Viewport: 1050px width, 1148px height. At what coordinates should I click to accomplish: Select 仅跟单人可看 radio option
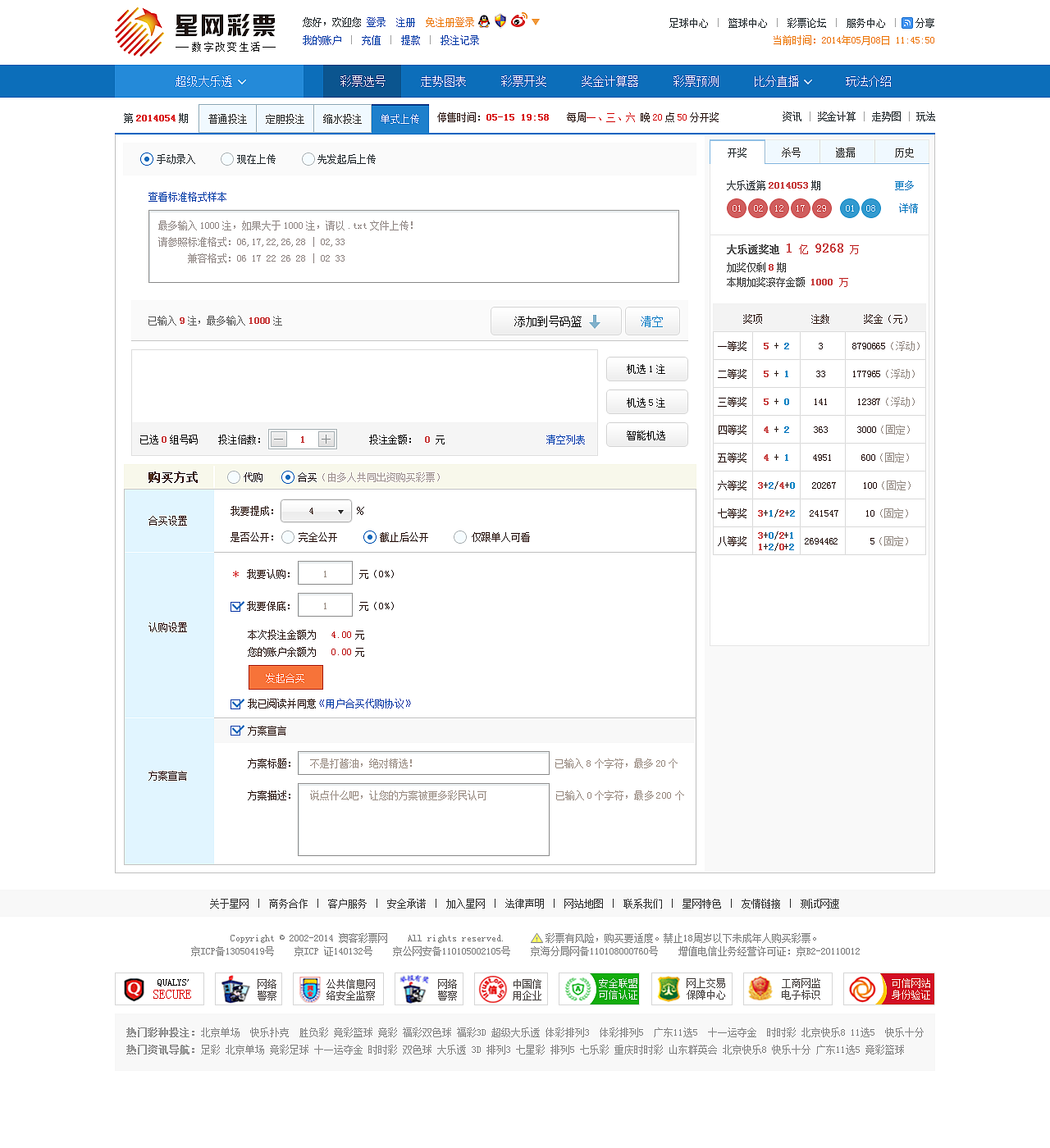click(460, 537)
